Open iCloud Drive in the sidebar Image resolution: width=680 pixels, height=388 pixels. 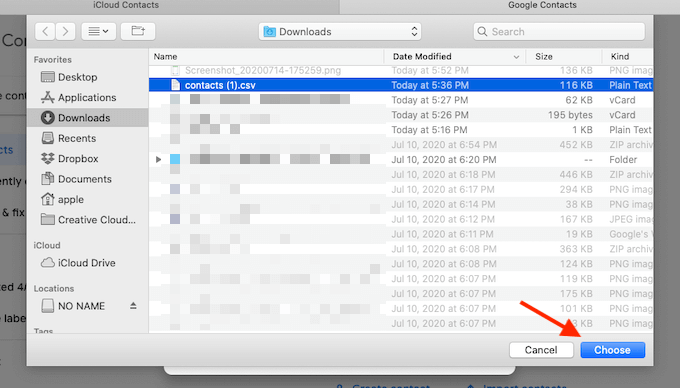coord(88,263)
